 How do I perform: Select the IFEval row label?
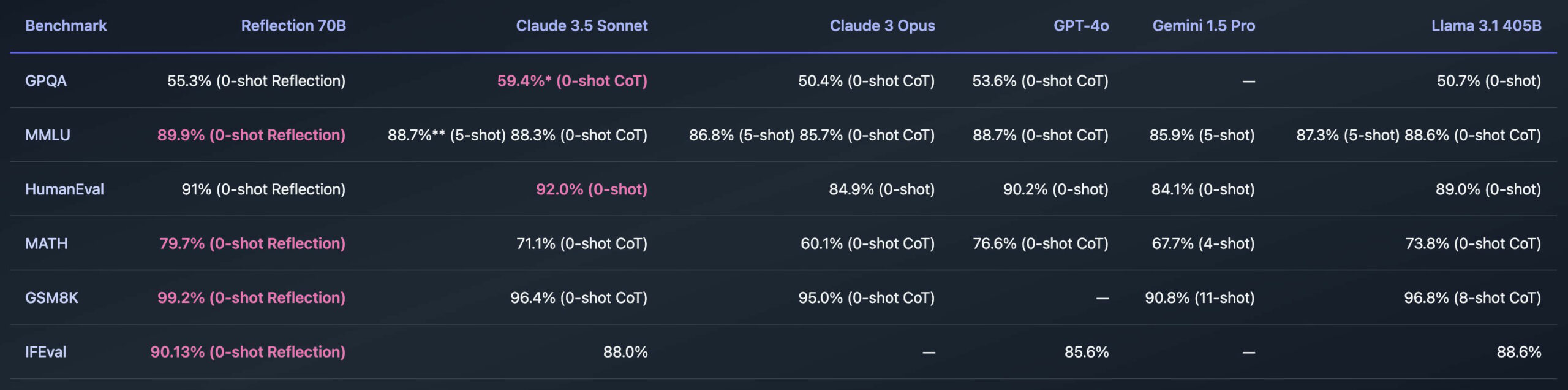coord(45,352)
